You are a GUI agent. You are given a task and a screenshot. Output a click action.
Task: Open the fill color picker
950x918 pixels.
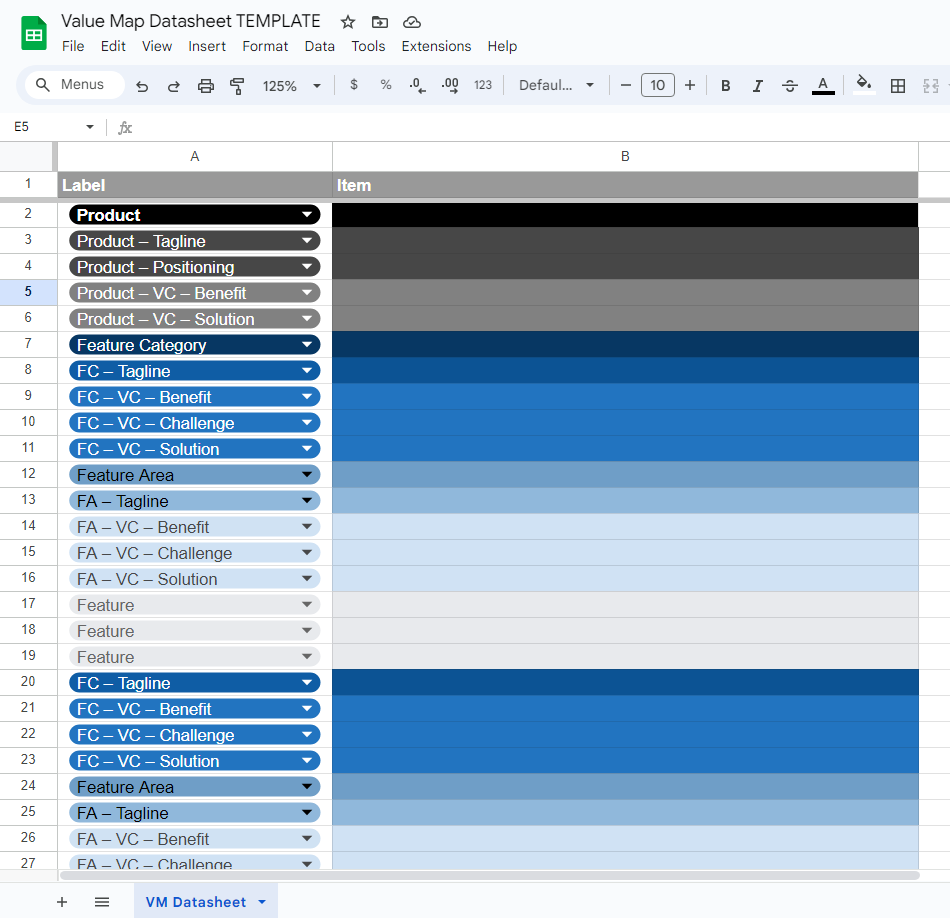coord(864,86)
